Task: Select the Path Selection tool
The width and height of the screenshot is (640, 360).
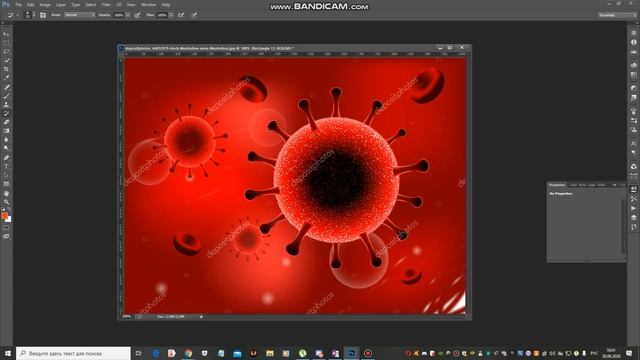Action: (x=6, y=175)
